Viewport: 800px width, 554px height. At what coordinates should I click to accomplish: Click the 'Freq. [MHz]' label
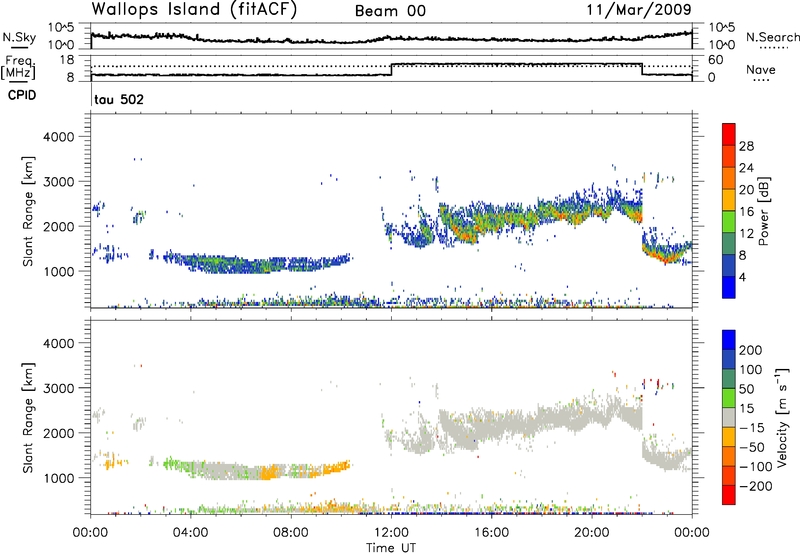tap(19, 67)
